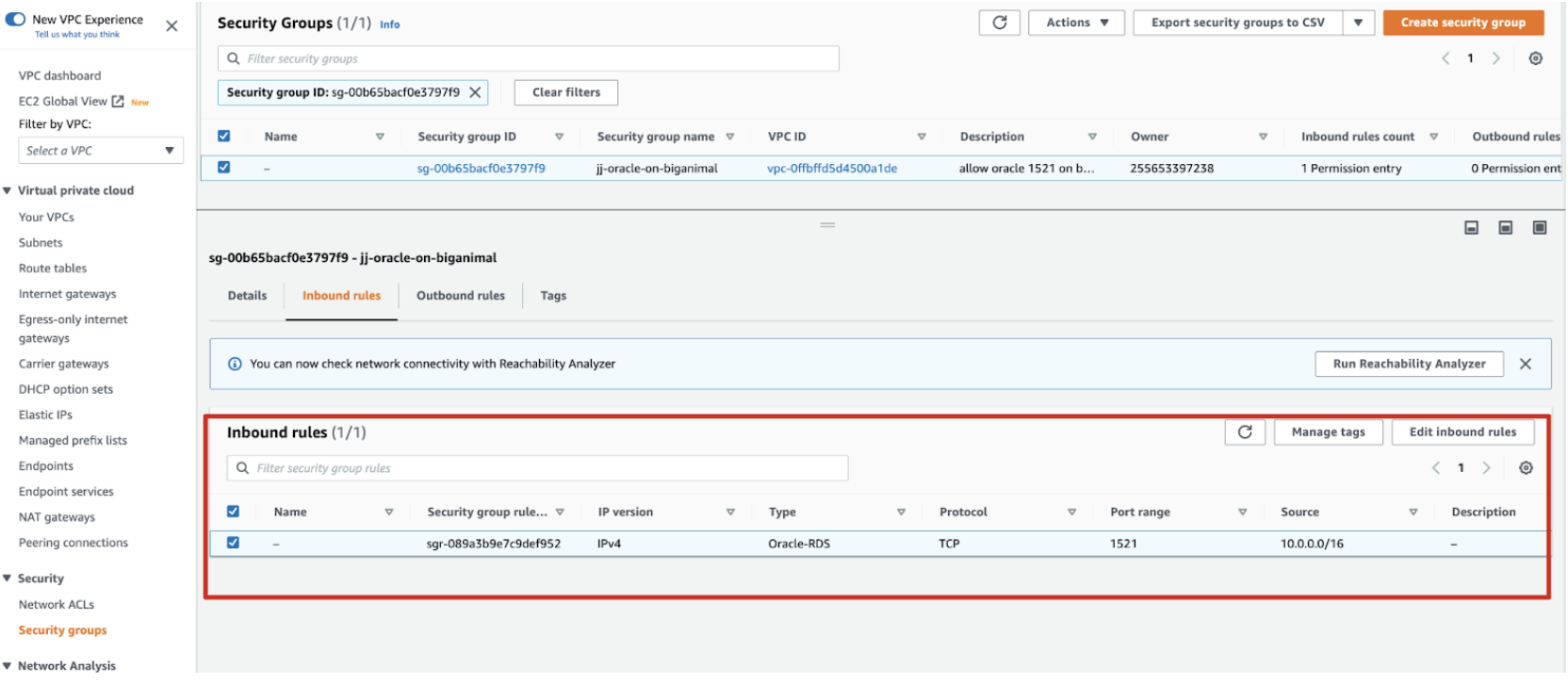The width and height of the screenshot is (1568, 684).
Task: Switch to the Details tab
Action: [247, 296]
